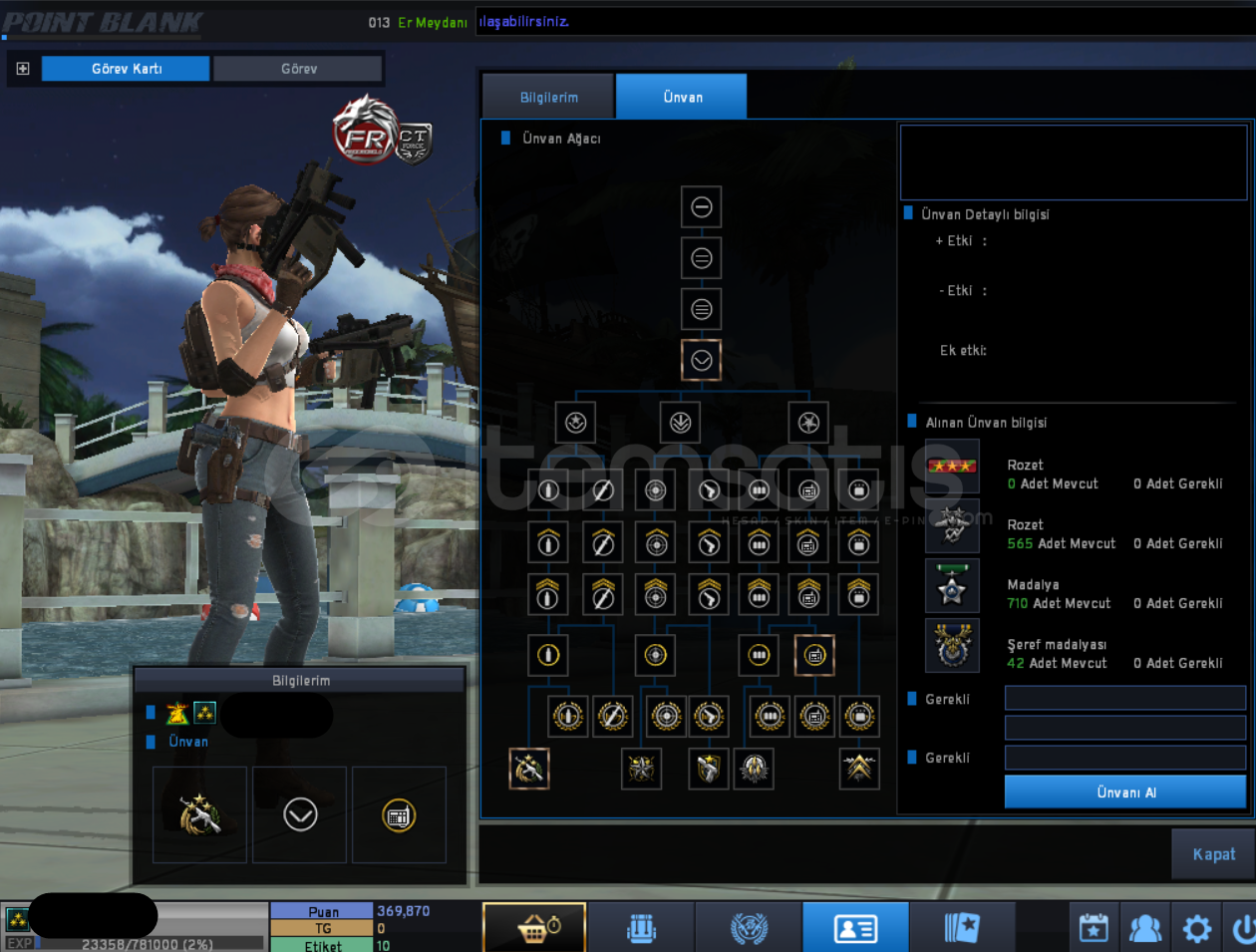The height and width of the screenshot is (952, 1256).
Task: Select the plain knife-slash title without chevrons
Action: pyautogui.click(x=603, y=490)
